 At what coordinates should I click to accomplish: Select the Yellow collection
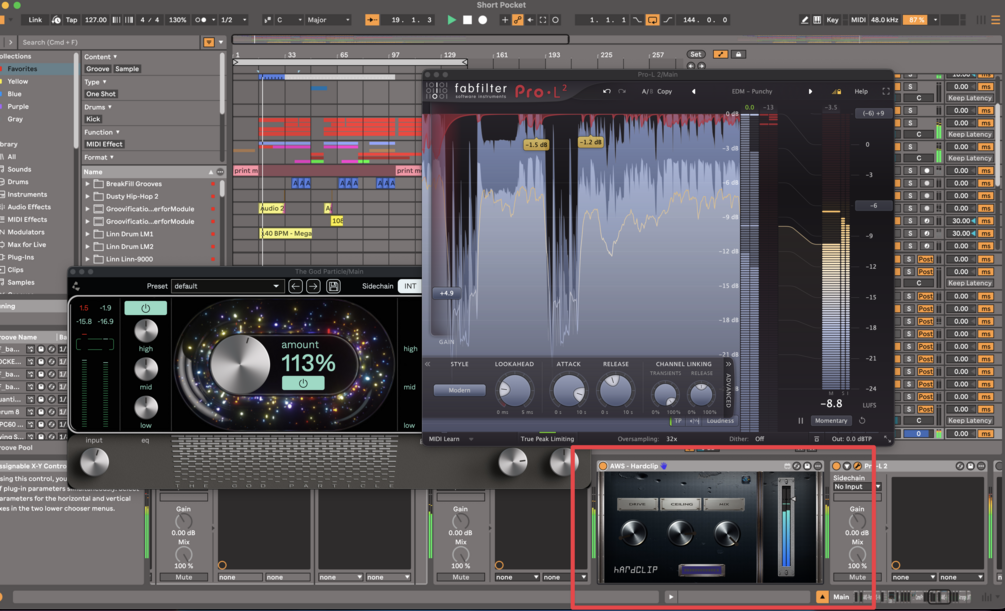pyautogui.click(x=17, y=81)
